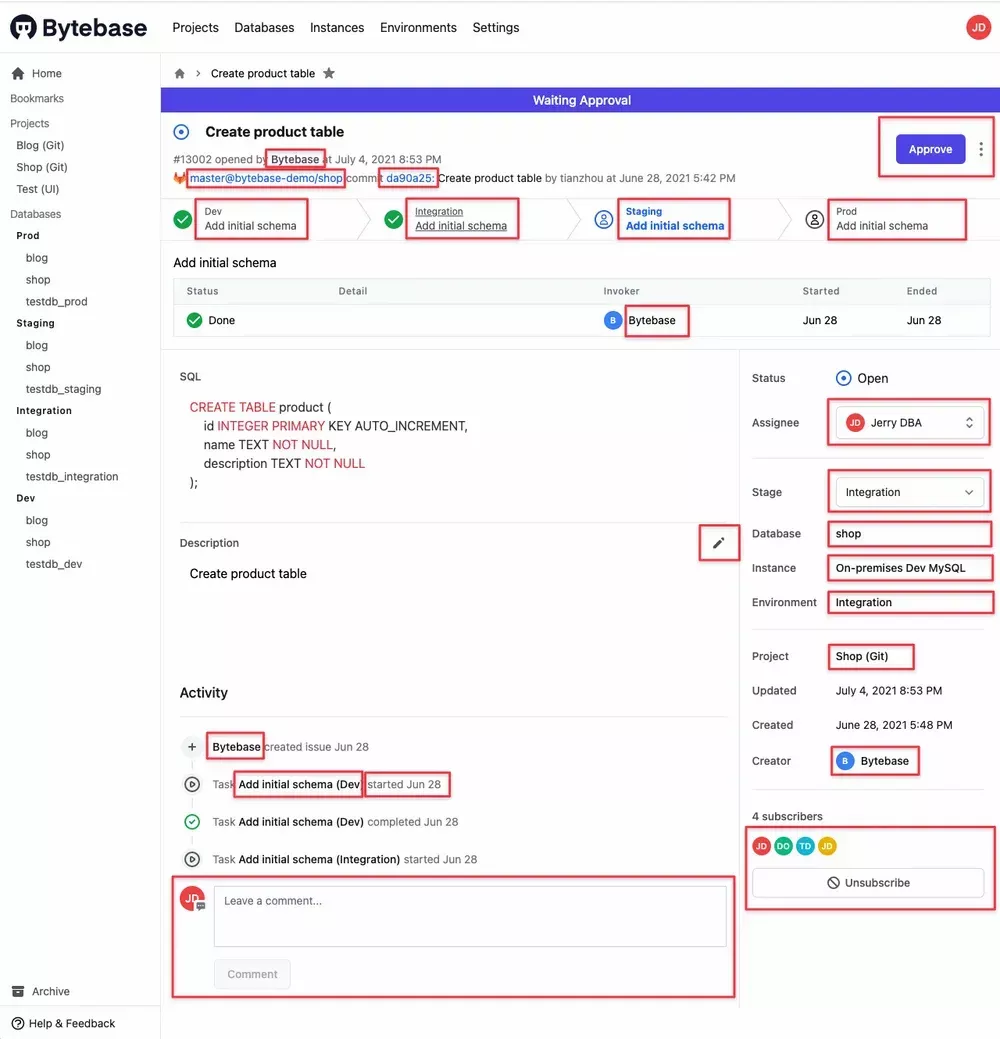
Task: Bookmark issue with star icon
Action: [x=329, y=74]
